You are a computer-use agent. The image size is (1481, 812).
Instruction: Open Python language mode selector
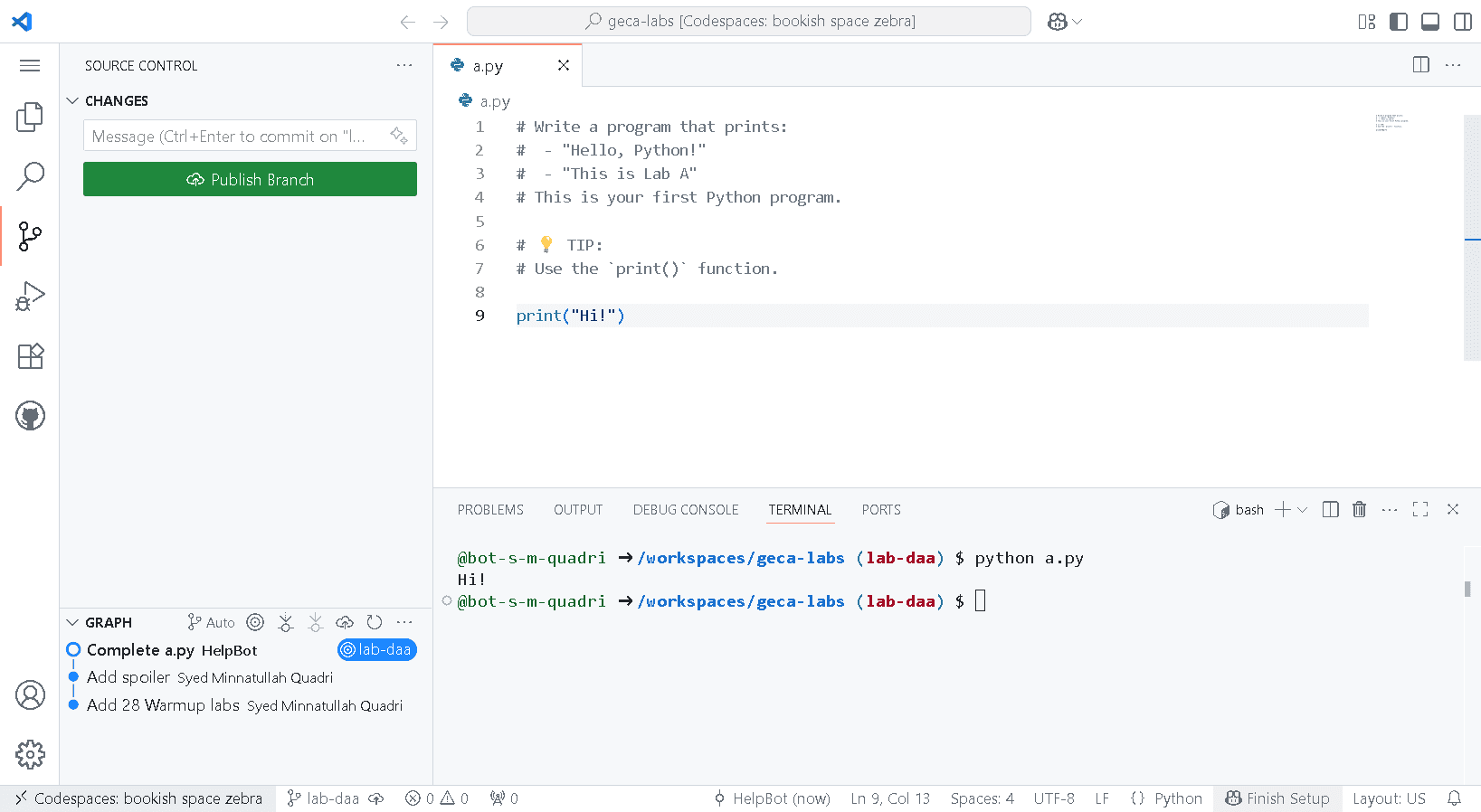[1178, 798]
